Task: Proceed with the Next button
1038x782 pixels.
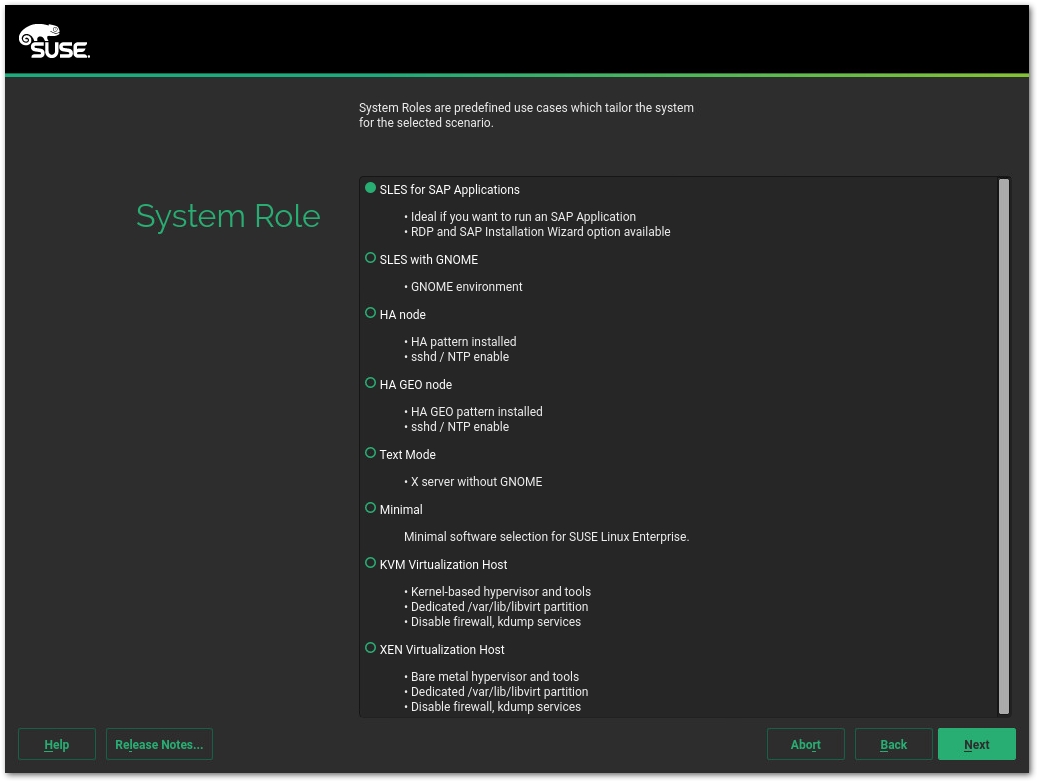Action: 977,745
